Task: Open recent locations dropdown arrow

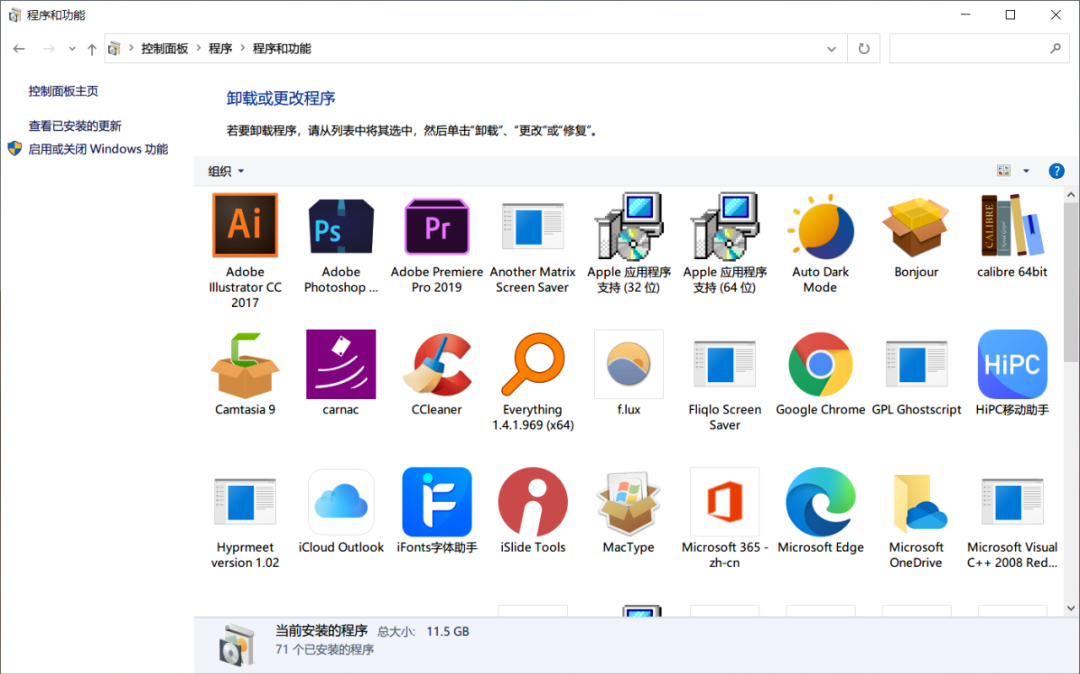Action: [72, 49]
